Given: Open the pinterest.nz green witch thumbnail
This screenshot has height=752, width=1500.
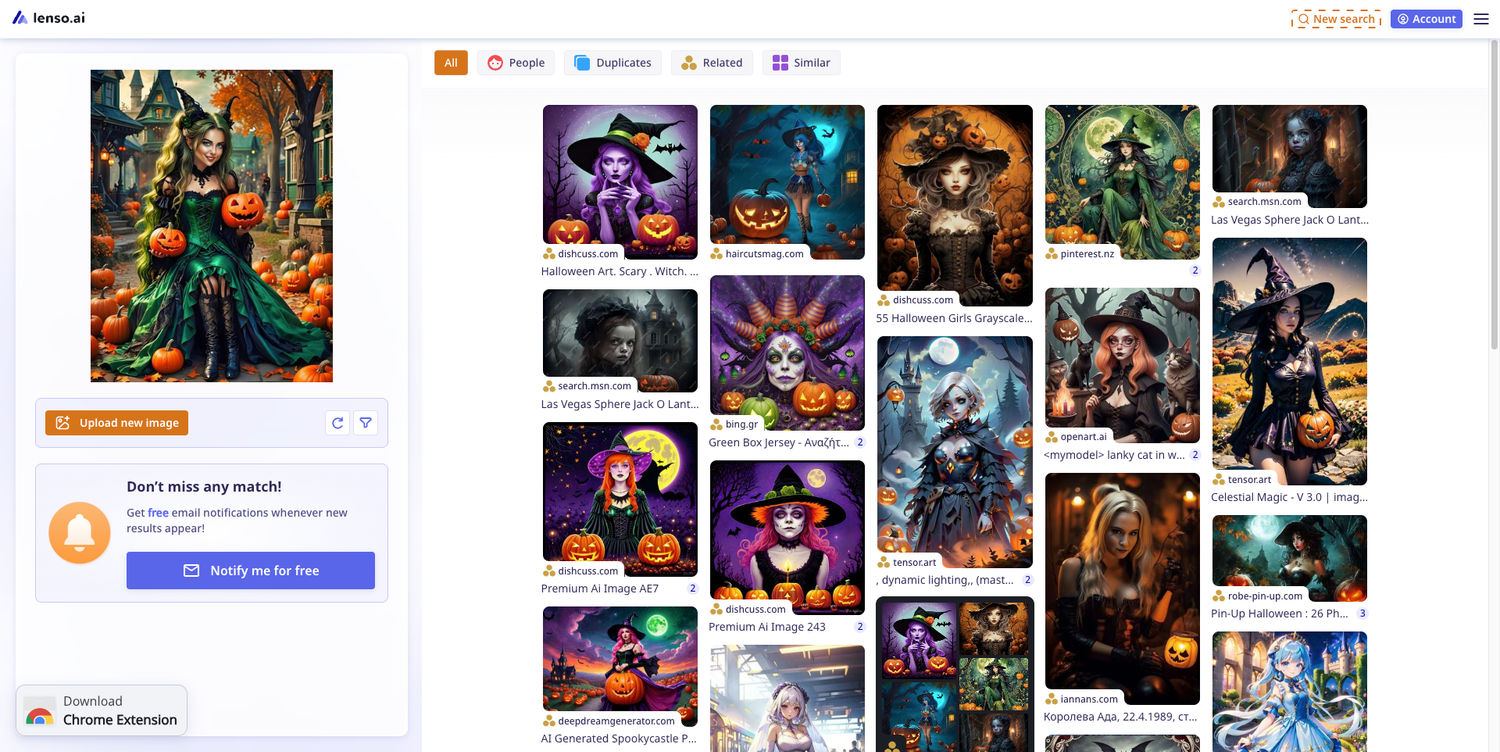Looking at the screenshot, I should 1122,180.
